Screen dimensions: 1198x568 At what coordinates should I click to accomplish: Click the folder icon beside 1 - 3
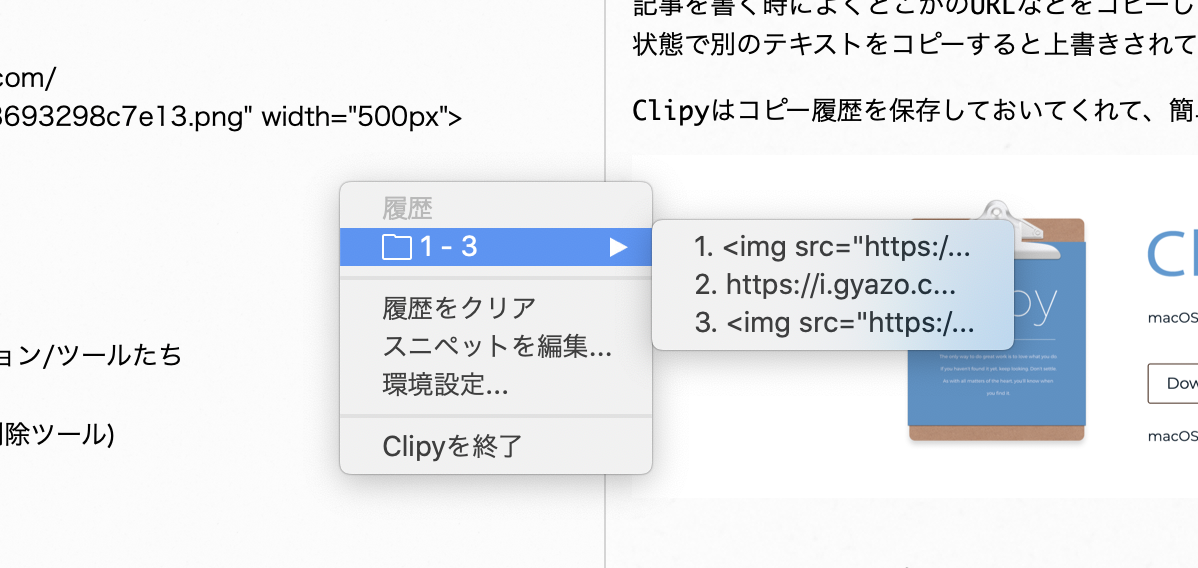397,247
